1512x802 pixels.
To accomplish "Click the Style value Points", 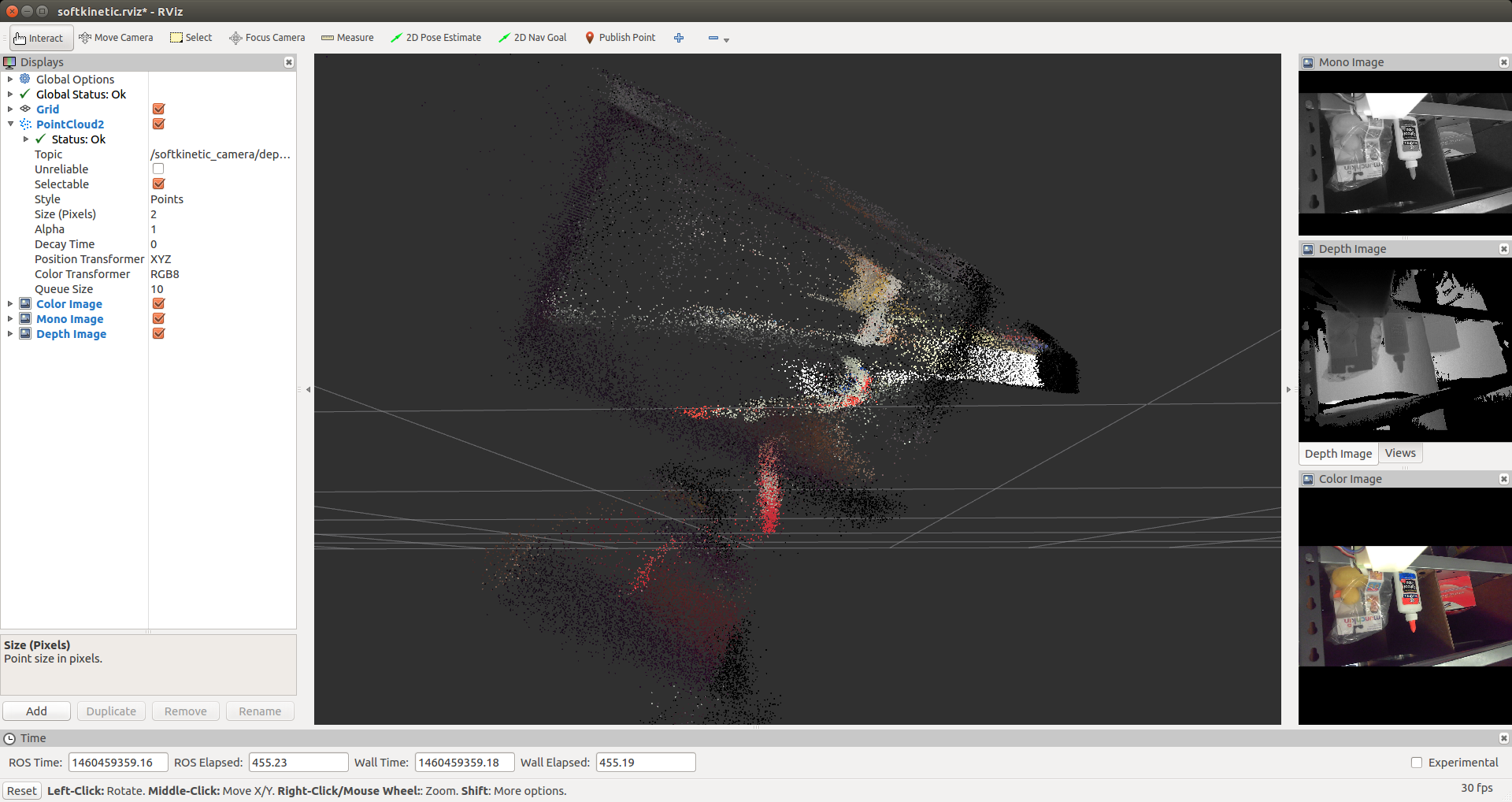I will [167, 199].
